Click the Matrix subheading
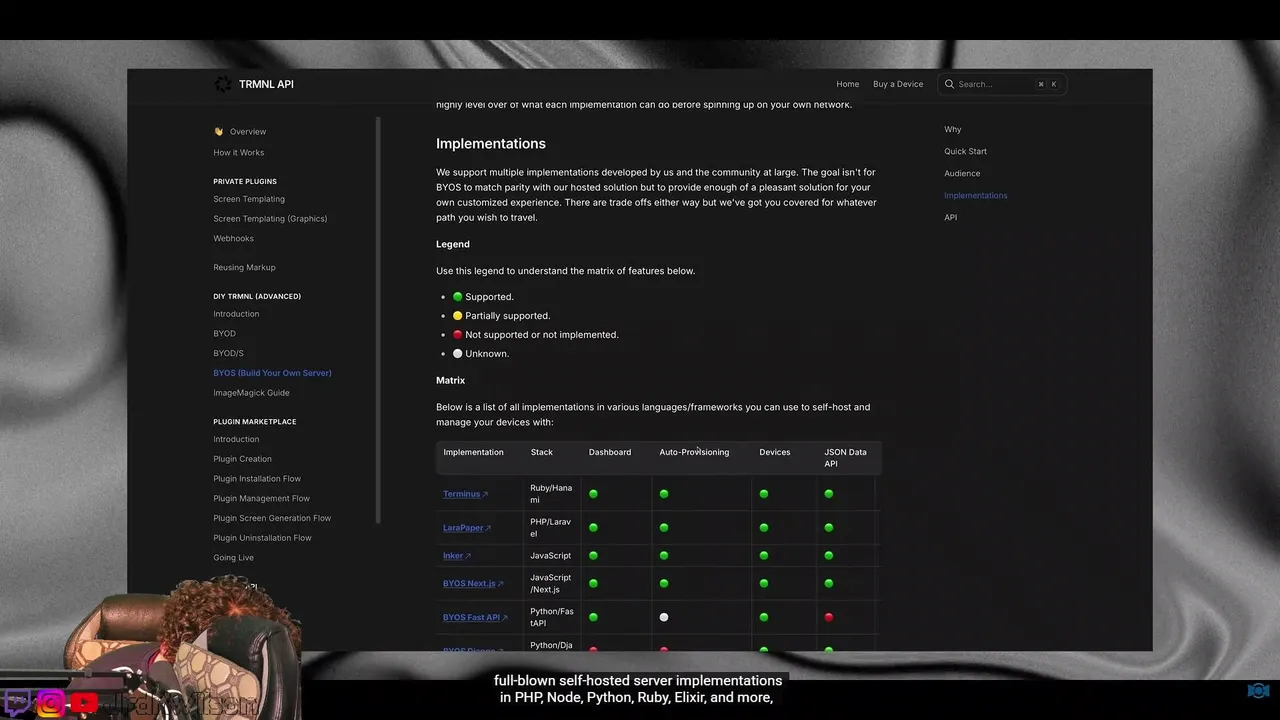Screen dimensions: 1280x720 tap(450, 380)
